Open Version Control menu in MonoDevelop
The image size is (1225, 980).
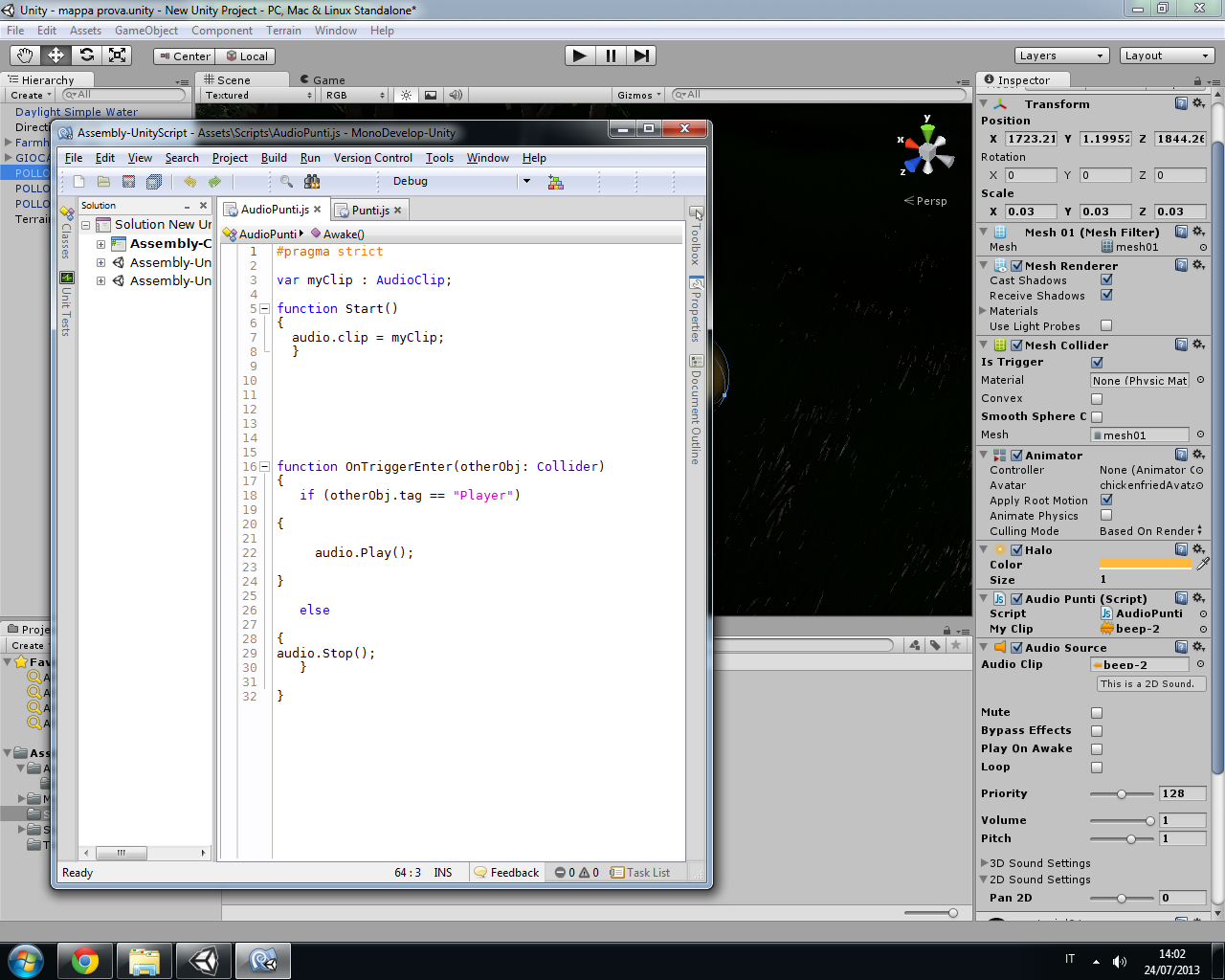click(x=372, y=158)
